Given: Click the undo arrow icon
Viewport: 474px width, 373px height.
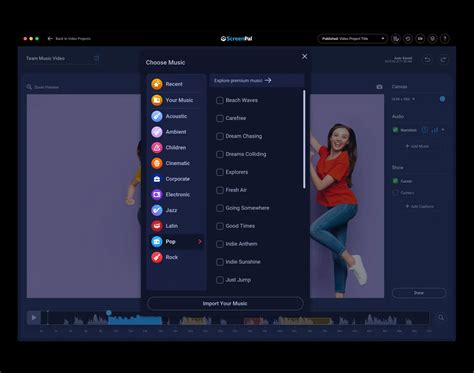Looking at the screenshot, I should click(427, 60).
